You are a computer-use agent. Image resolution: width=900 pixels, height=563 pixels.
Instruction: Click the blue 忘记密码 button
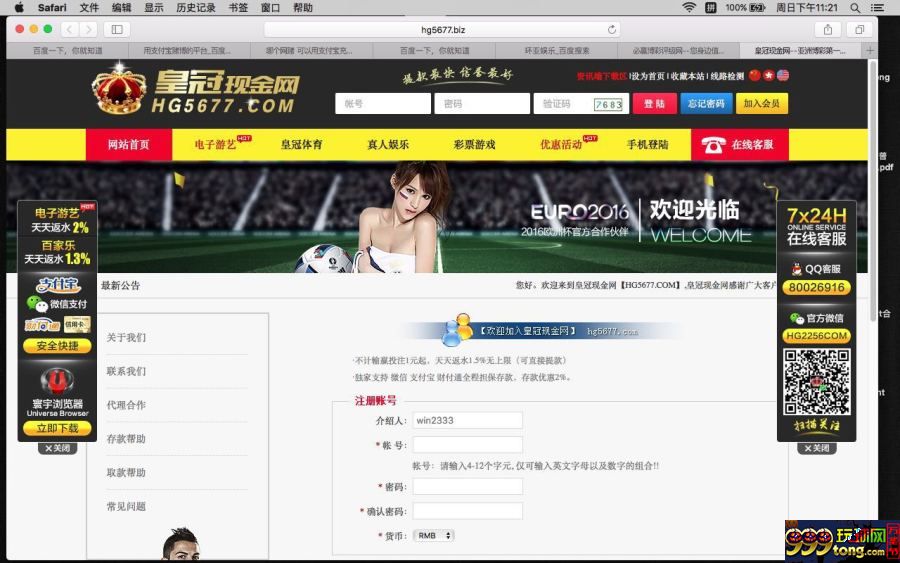(706, 104)
